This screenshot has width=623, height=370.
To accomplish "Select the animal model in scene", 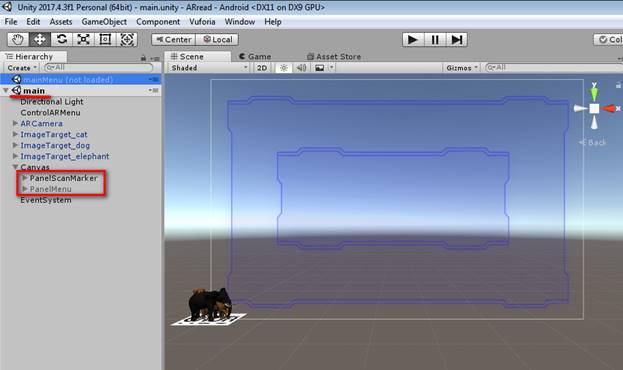I will pyautogui.click(x=210, y=304).
